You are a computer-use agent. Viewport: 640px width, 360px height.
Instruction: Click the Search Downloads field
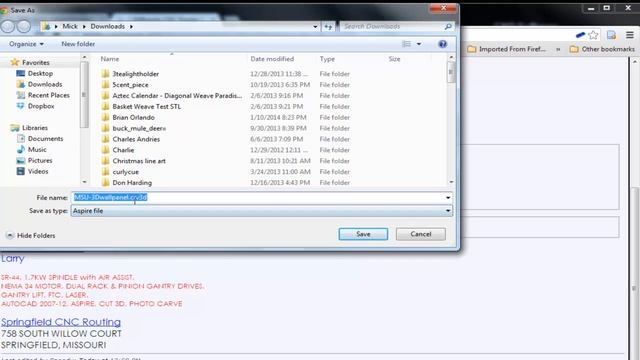392,26
